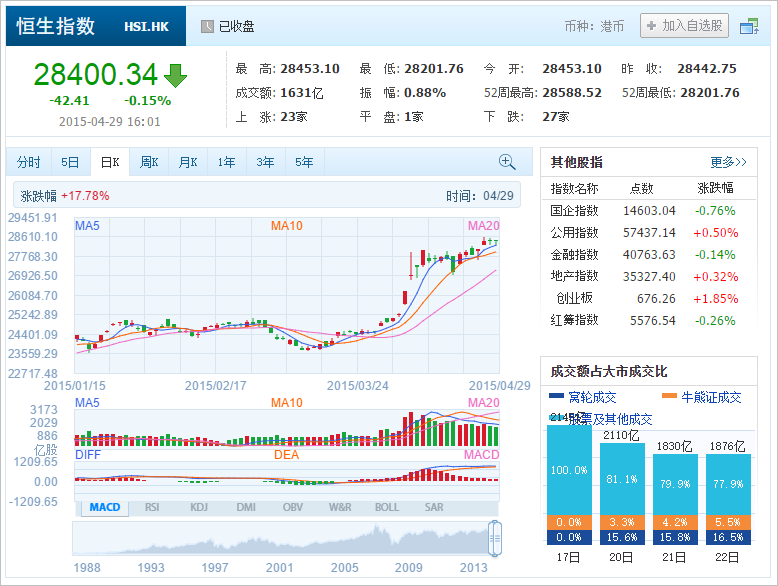Open 红筹指数 index row
Image resolution: width=778 pixels, height=586 pixels.
[x=648, y=321]
